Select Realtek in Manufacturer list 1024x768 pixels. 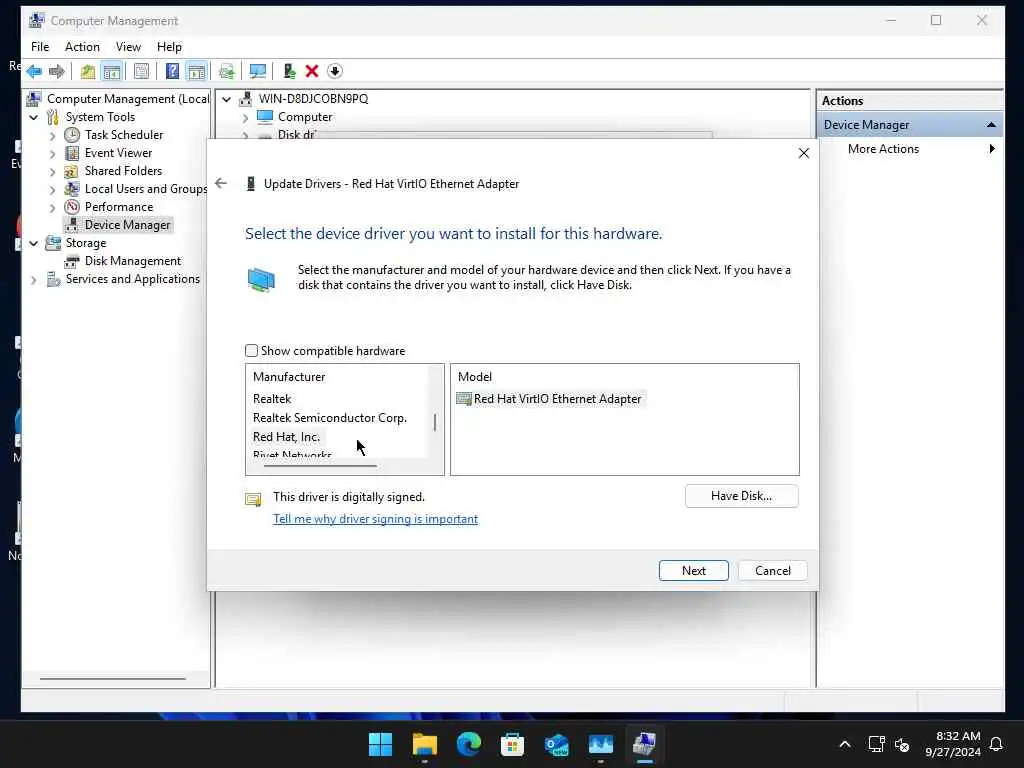pyautogui.click(x=272, y=398)
